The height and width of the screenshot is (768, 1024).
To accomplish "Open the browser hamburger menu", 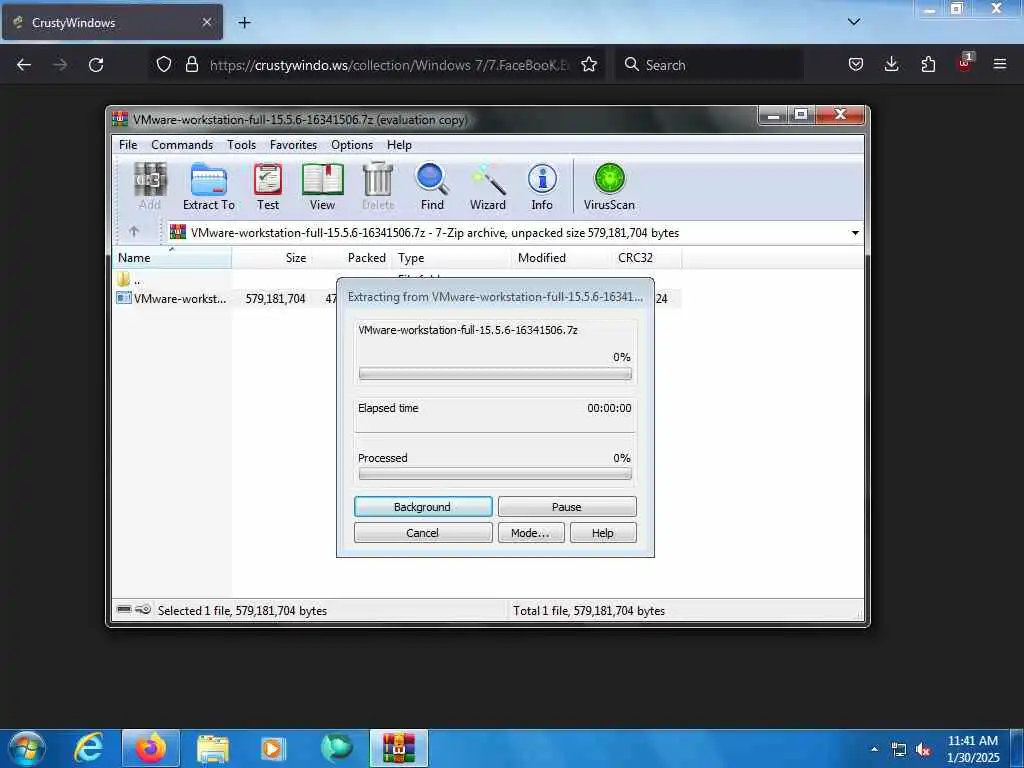I will click(1000, 64).
